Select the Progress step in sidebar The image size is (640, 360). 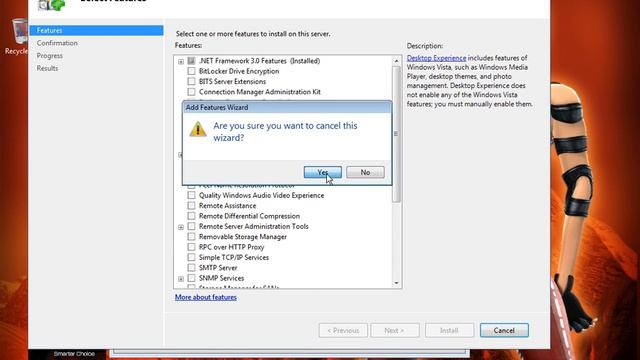tap(50, 56)
